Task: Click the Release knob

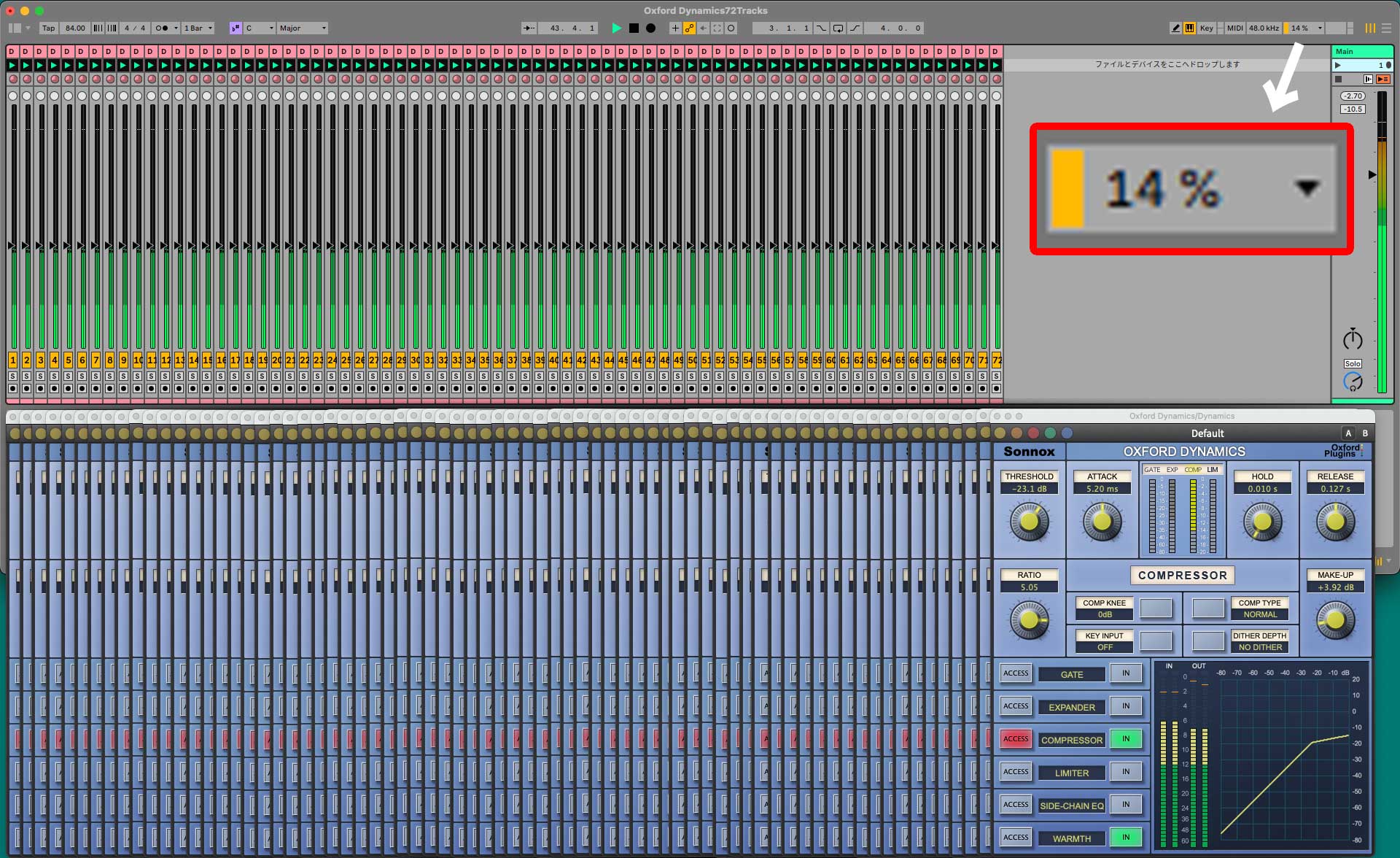Action: click(1335, 522)
